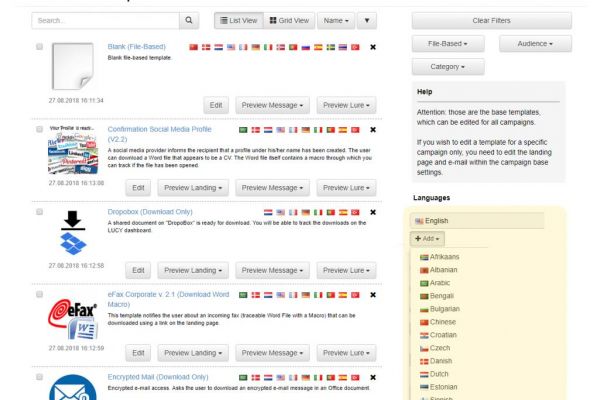Click Dutch flag in Dropobox row
The height and width of the screenshot is (400, 600).
[268, 212]
